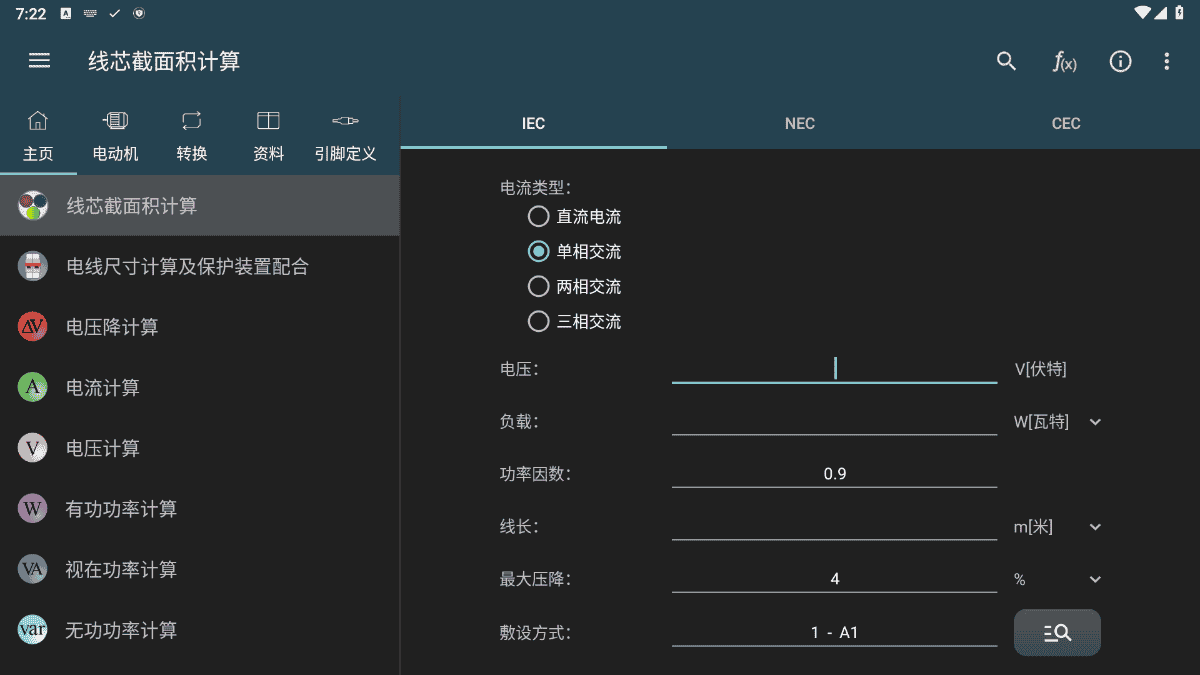The image size is (1200, 675).
Task: Tap the search magnifier icon
Action: point(1006,61)
